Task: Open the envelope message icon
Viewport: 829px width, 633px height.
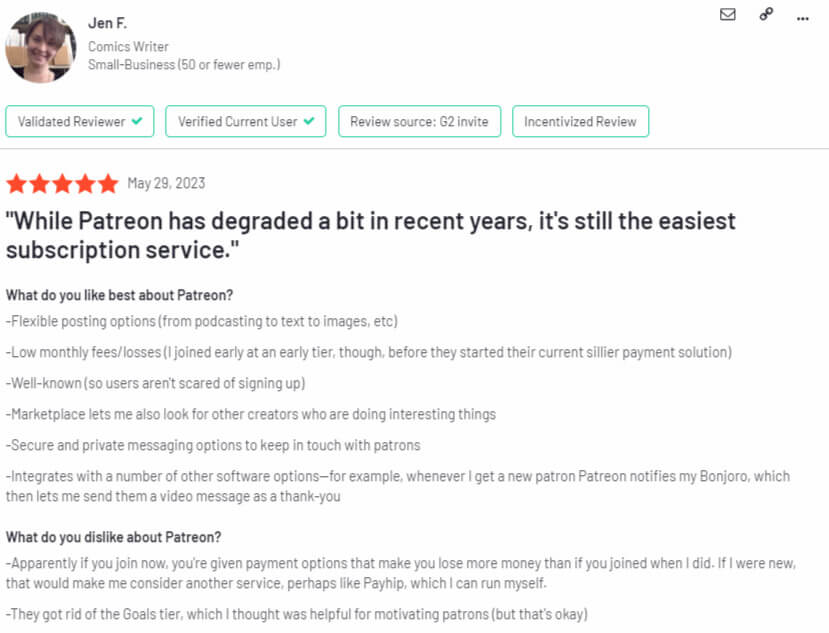Action: (727, 15)
